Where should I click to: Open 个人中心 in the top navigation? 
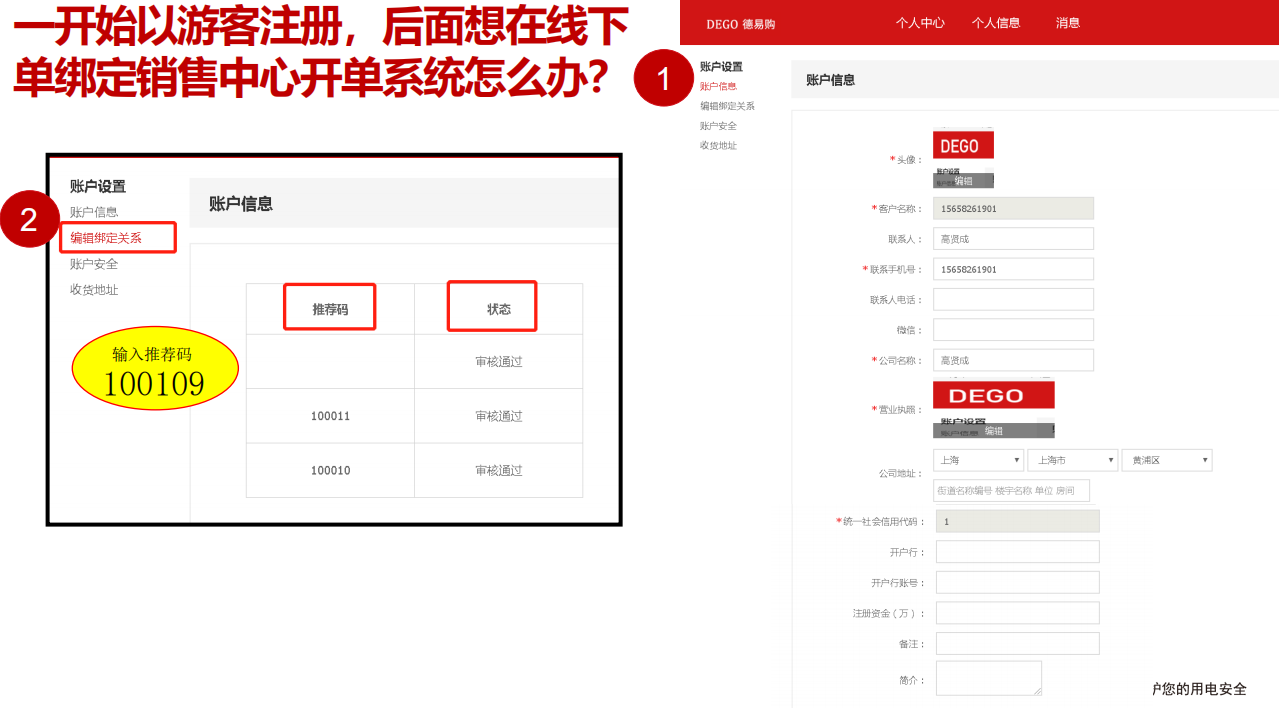920,23
